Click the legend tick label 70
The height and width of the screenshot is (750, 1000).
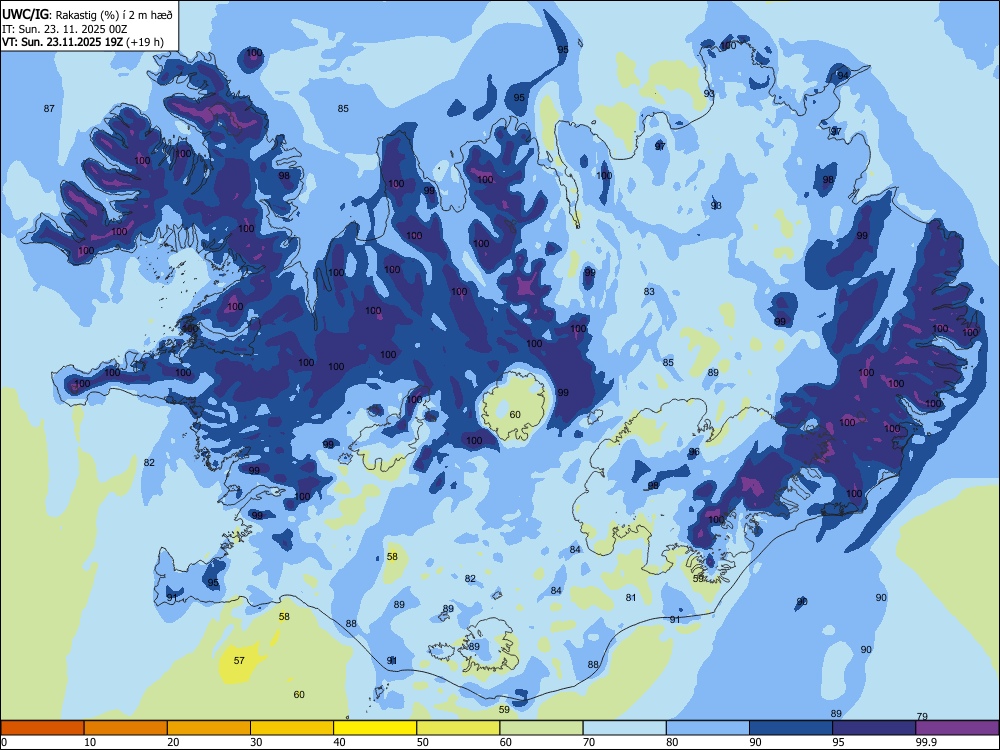click(589, 742)
